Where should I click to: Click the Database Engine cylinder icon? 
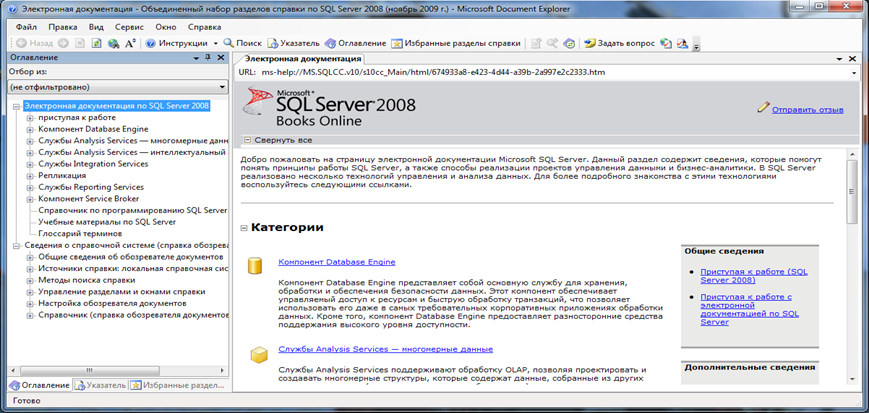click(255, 266)
